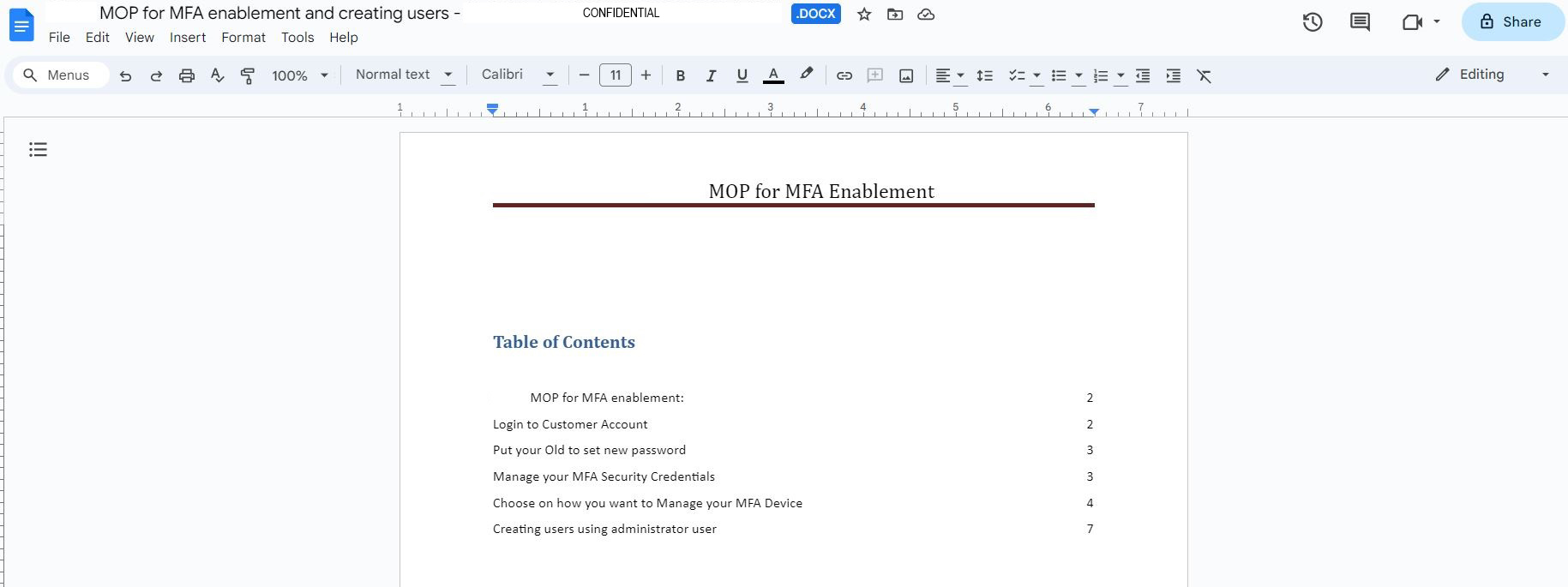1568x587 pixels.
Task: Open the Tools menu
Action: pyautogui.click(x=297, y=38)
